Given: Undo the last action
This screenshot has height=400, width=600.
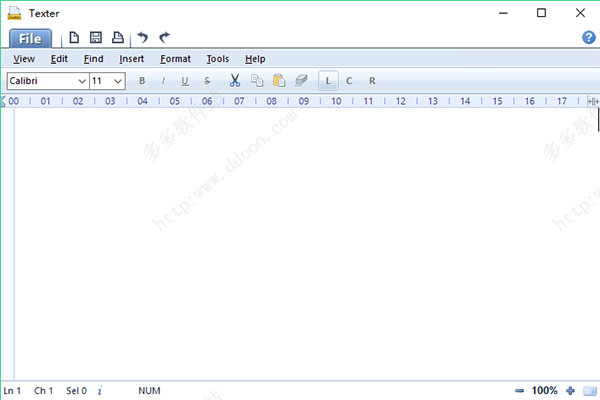Looking at the screenshot, I should (x=143, y=38).
